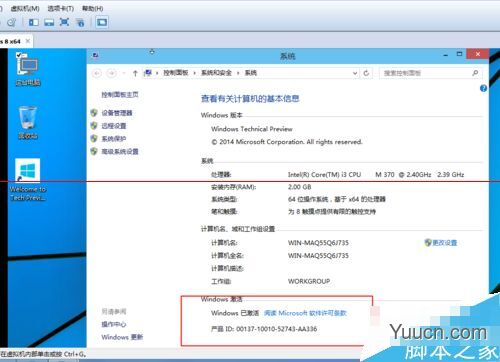
Task: Toggle the VMware library sidebar icon
Action: tap(33, 22)
